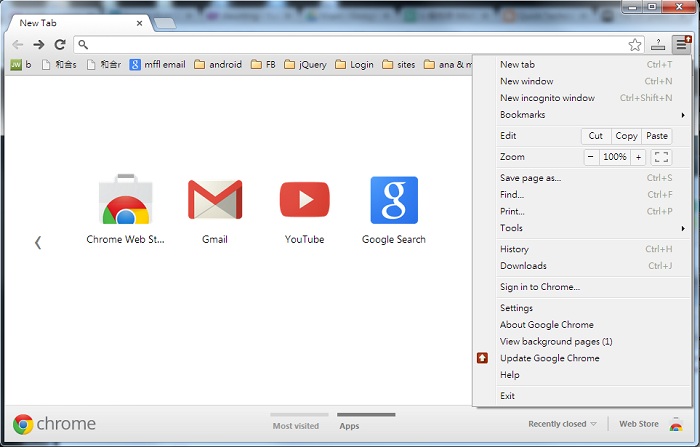Screen dimensions: 700x447
Task: Launch the Gmail app
Action: coord(215,210)
